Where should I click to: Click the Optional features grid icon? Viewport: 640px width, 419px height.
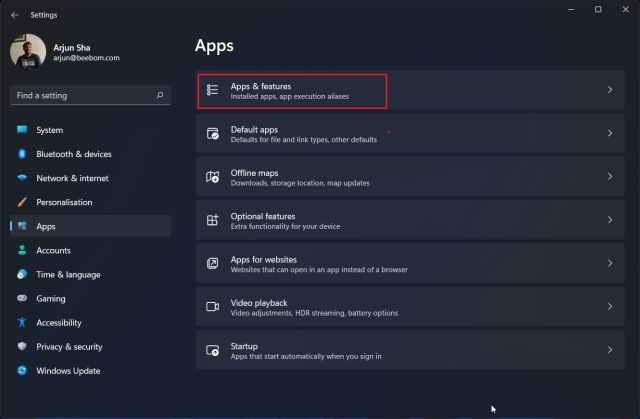pos(212,220)
